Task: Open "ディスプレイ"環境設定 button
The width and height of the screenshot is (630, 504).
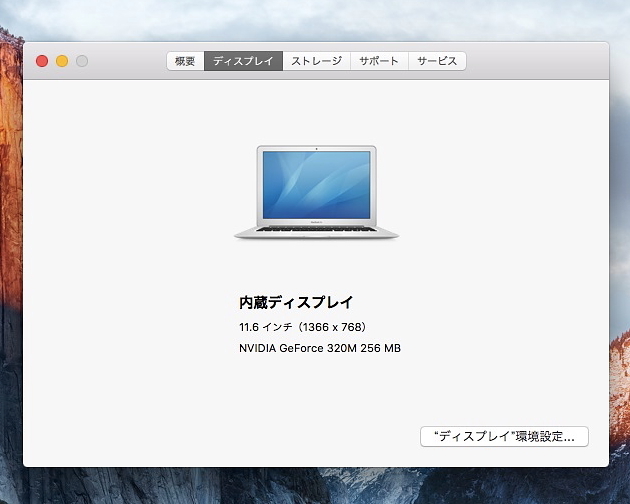Action: coord(504,436)
